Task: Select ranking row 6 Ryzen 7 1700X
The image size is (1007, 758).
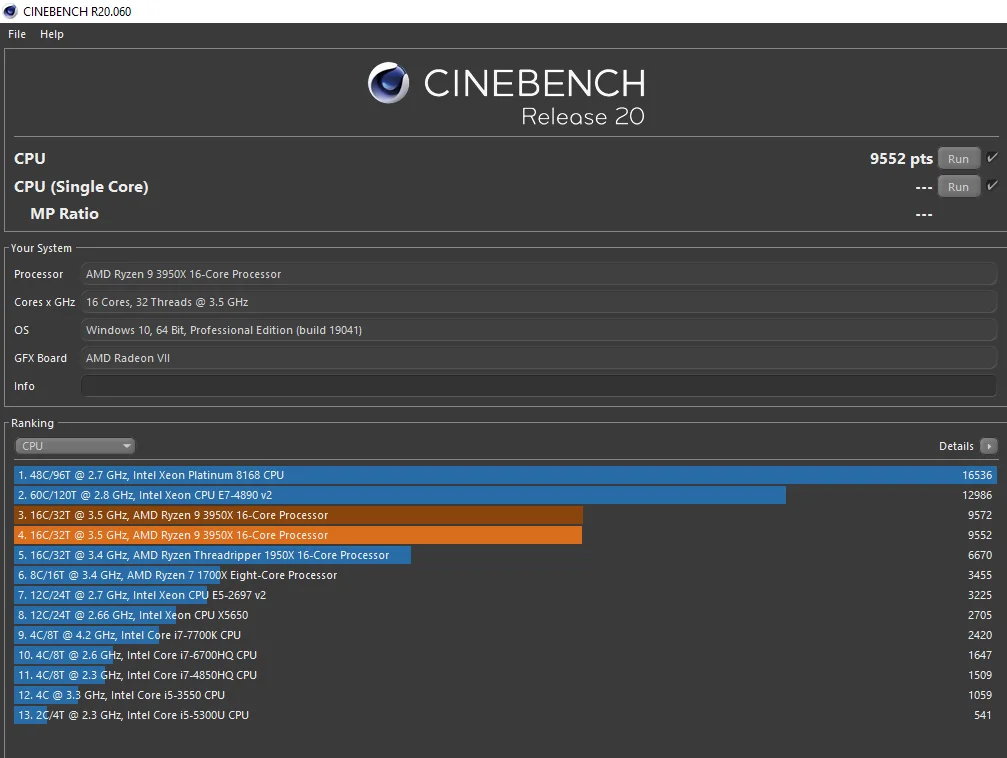Action: pyautogui.click(x=505, y=575)
